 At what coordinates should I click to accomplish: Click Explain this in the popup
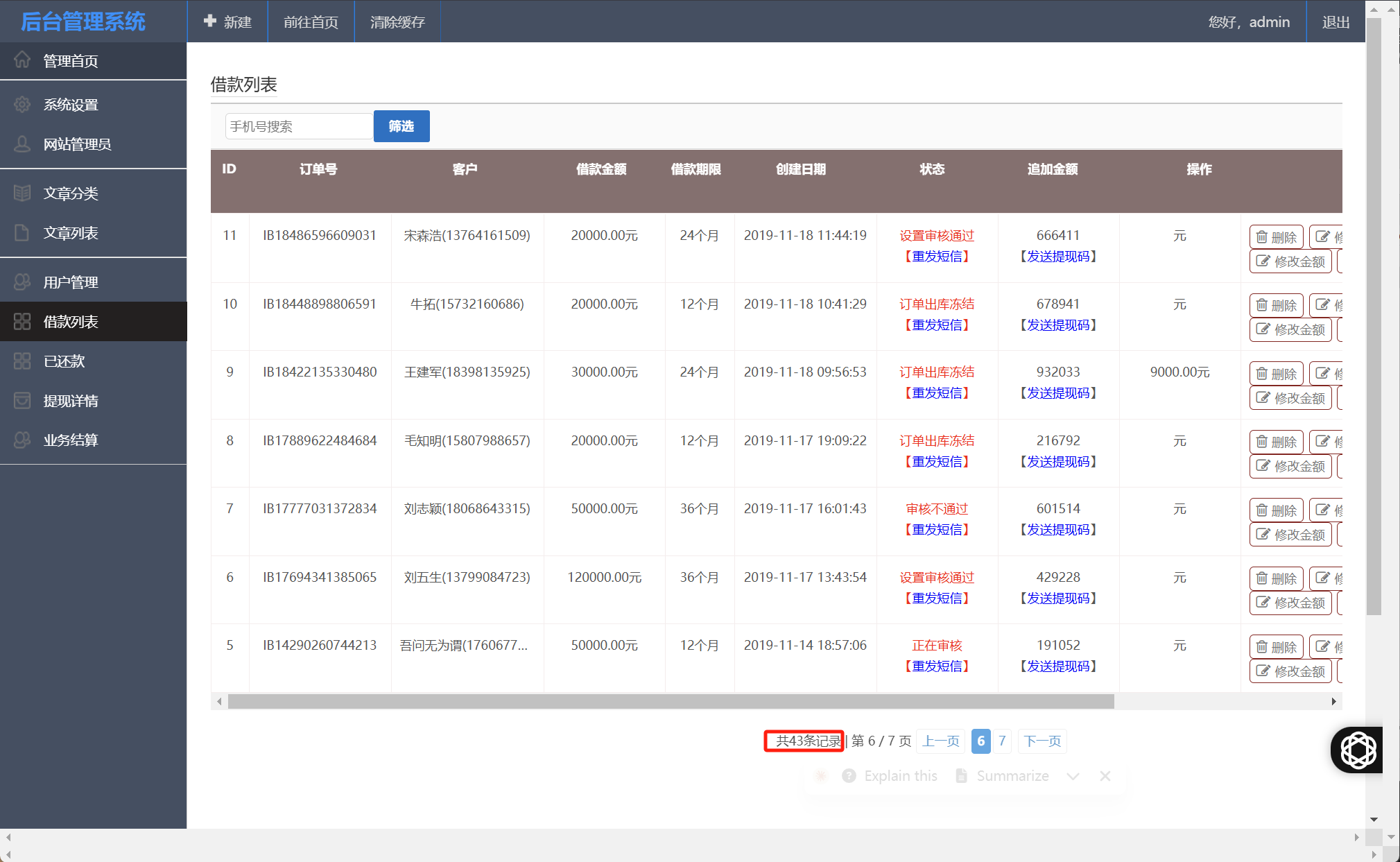tap(890, 776)
